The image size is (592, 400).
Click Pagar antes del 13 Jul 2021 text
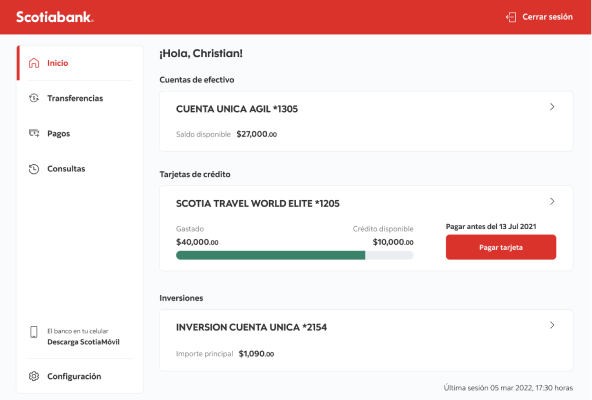pyautogui.click(x=491, y=227)
